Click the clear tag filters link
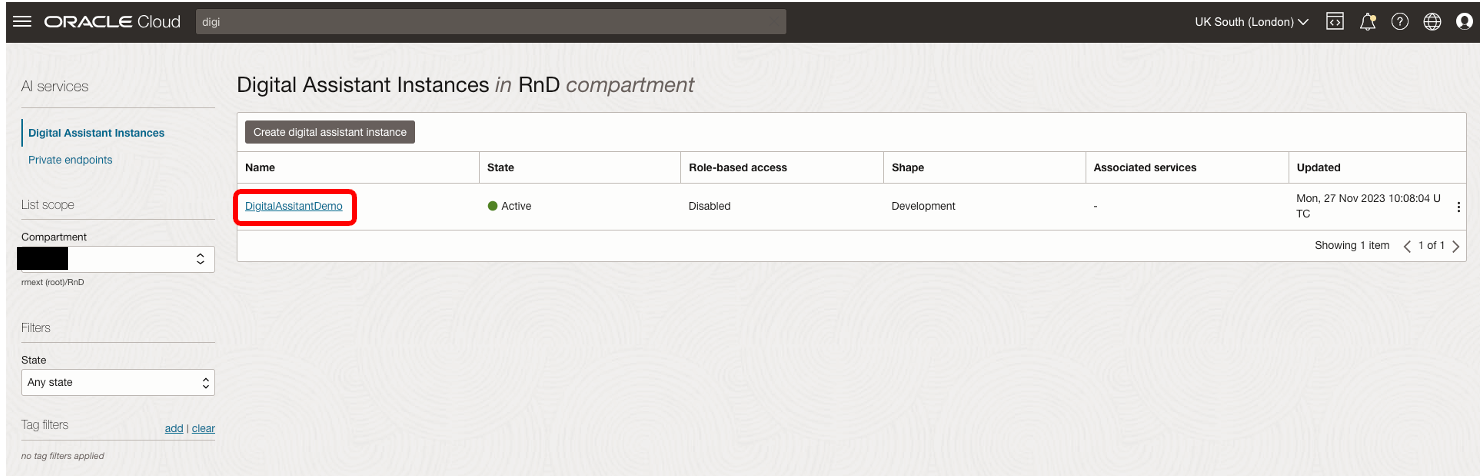The height and width of the screenshot is (476, 1480). [203, 428]
